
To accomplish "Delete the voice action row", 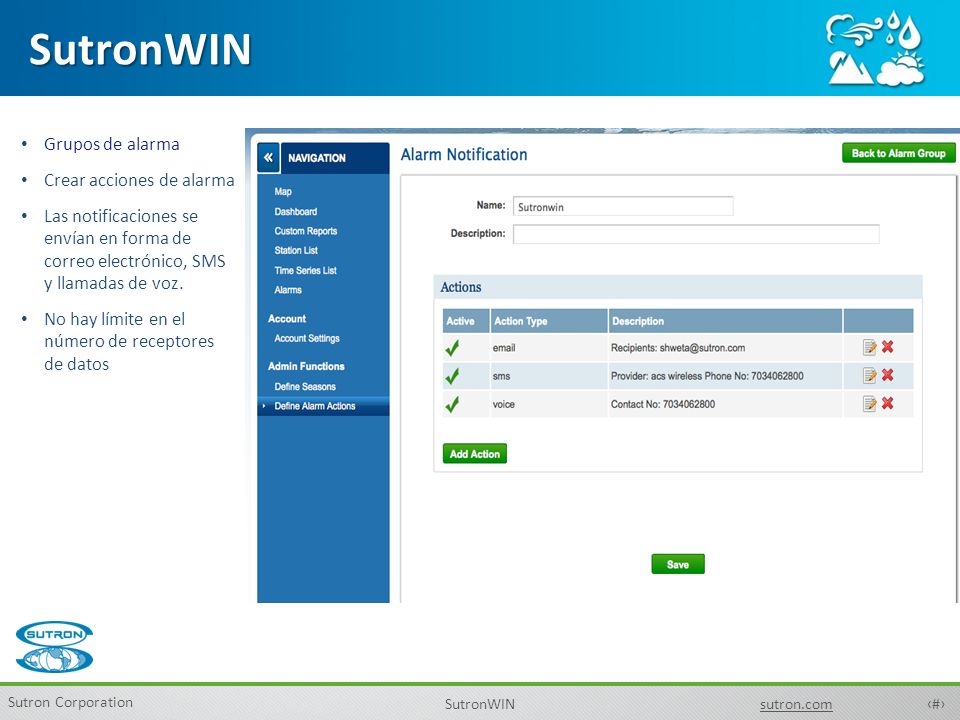I will (888, 403).
